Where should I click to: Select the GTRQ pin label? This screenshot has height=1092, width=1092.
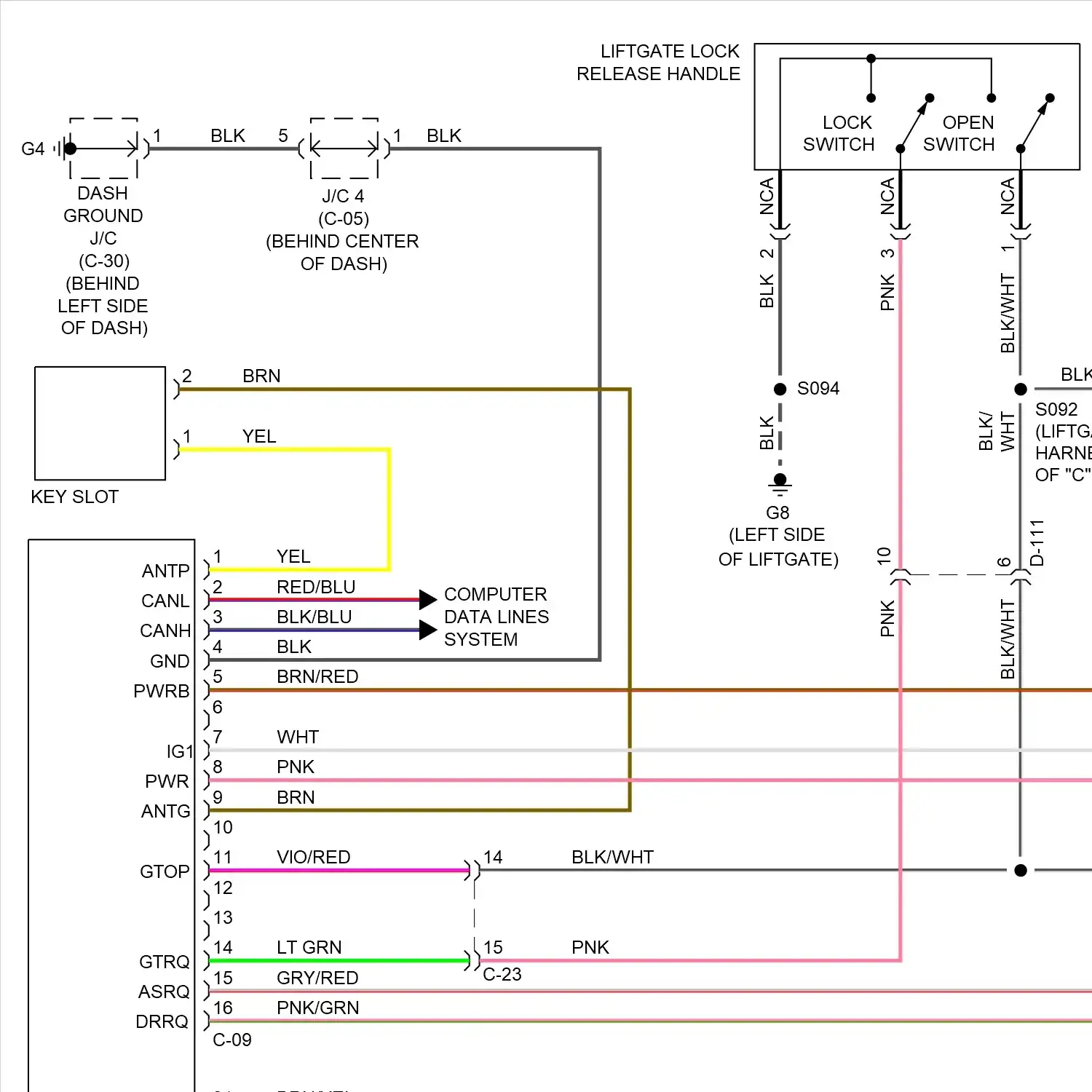pyautogui.click(x=165, y=962)
